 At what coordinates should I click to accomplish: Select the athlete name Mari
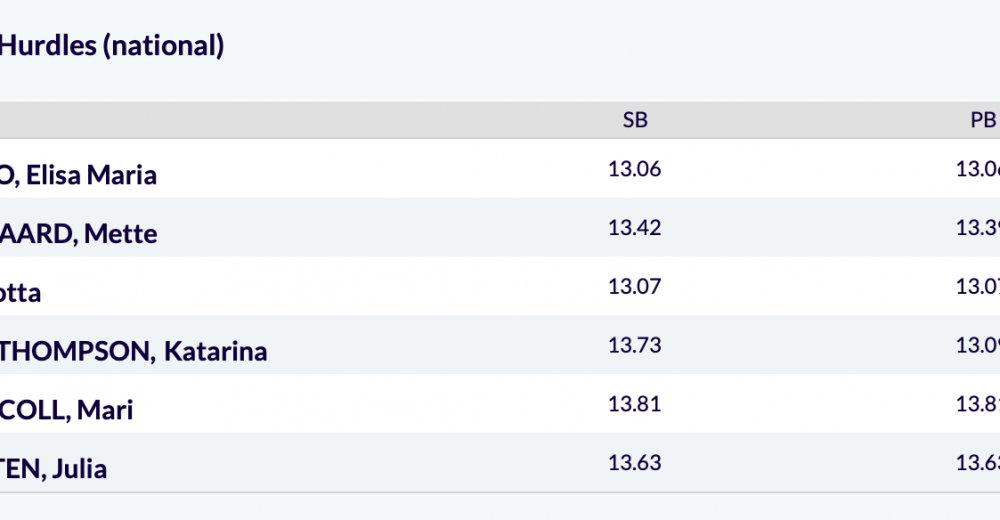(66, 410)
